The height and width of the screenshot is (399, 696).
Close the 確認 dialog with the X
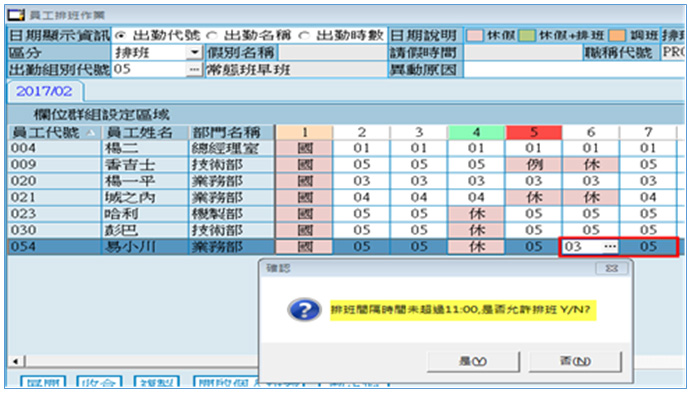coord(612,268)
